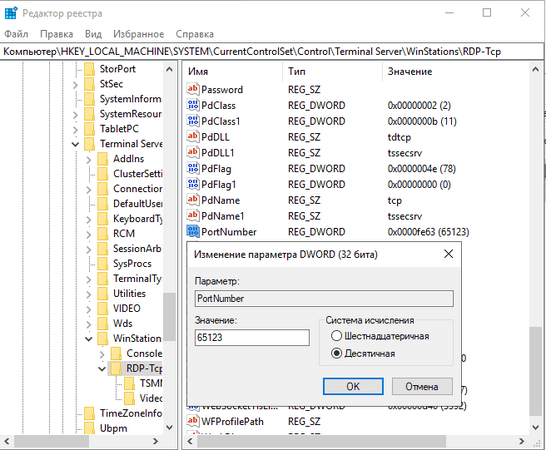Click the WFProfilePath value icon
This screenshot has height=450, width=546.
193,421
